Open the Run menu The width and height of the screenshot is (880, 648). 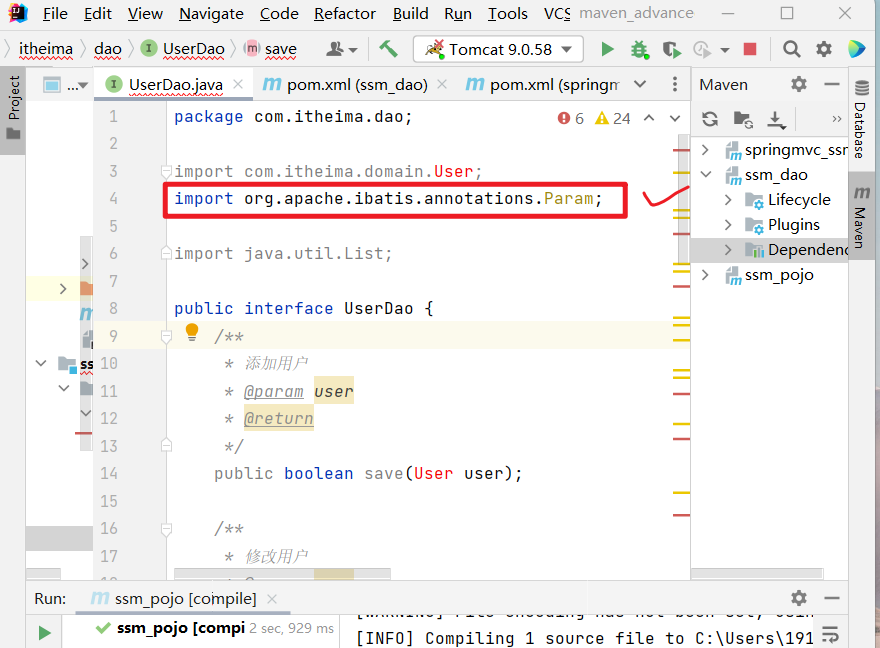pyautogui.click(x=458, y=13)
